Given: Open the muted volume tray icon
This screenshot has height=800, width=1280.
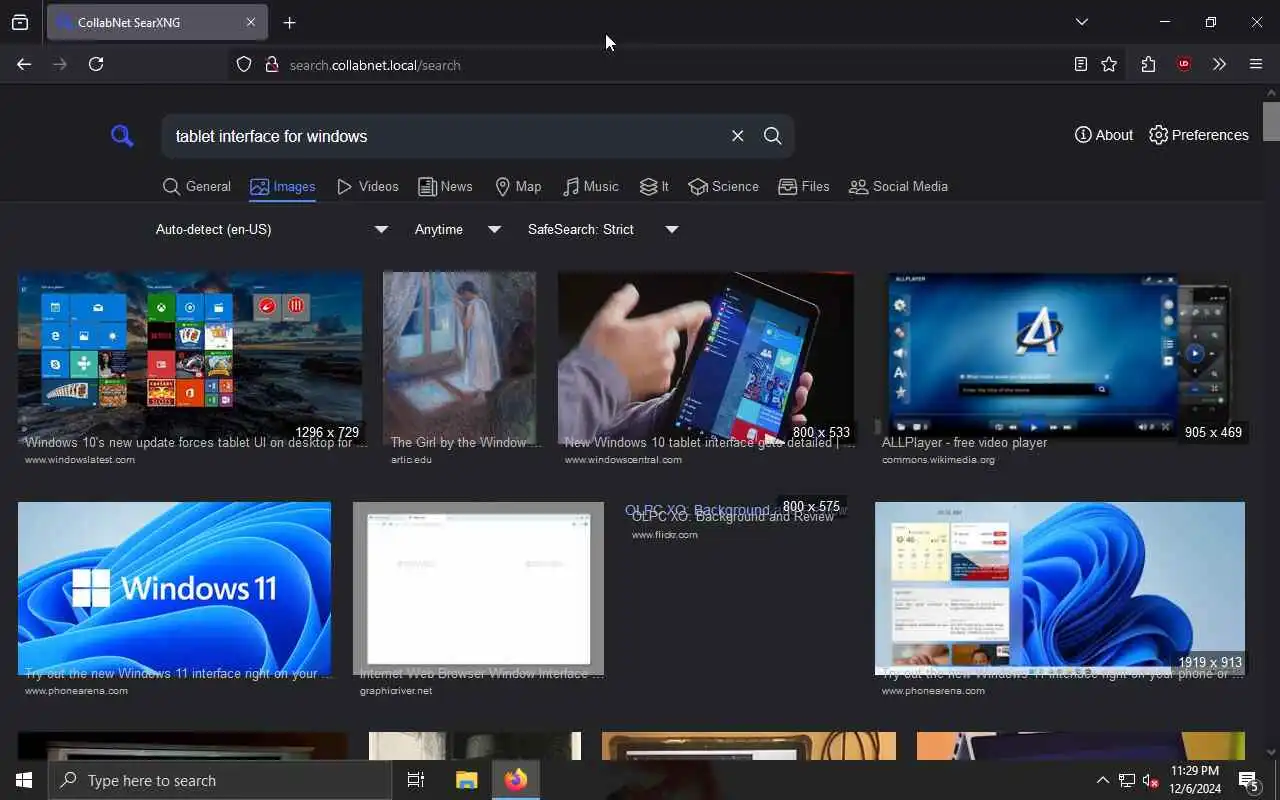Looking at the screenshot, I should (1151, 780).
